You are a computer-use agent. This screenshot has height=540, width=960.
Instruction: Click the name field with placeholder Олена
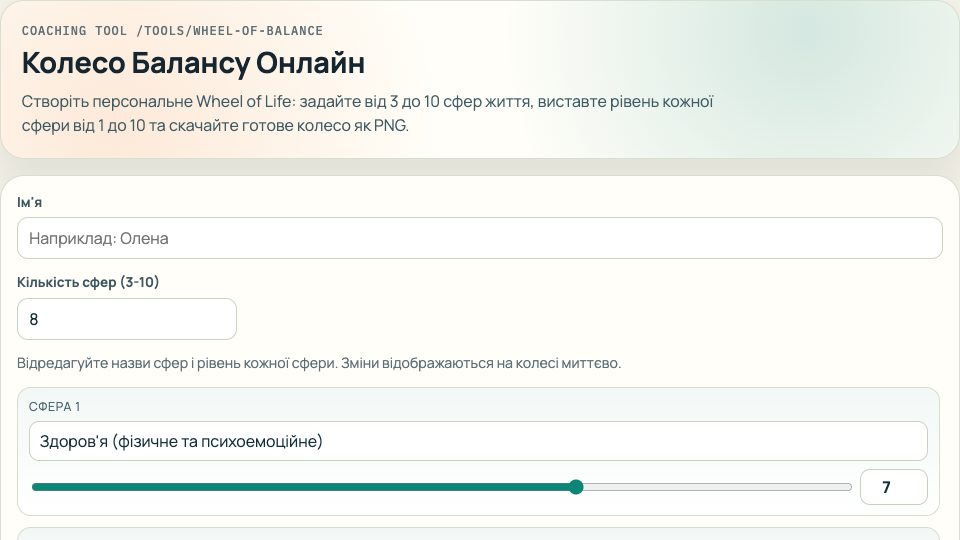click(x=480, y=238)
